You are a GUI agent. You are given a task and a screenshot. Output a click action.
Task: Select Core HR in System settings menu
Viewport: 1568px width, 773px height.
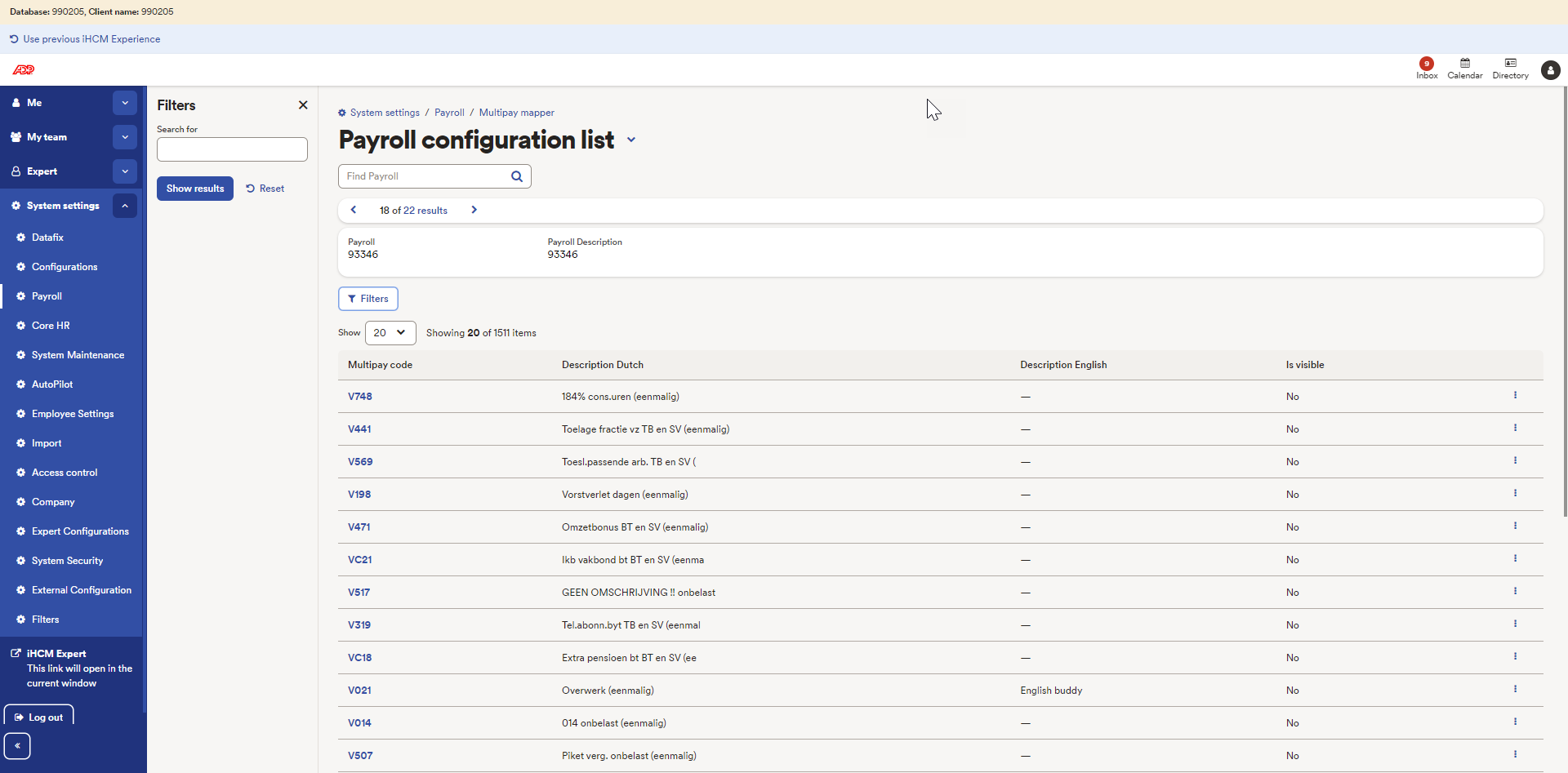point(52,325)
